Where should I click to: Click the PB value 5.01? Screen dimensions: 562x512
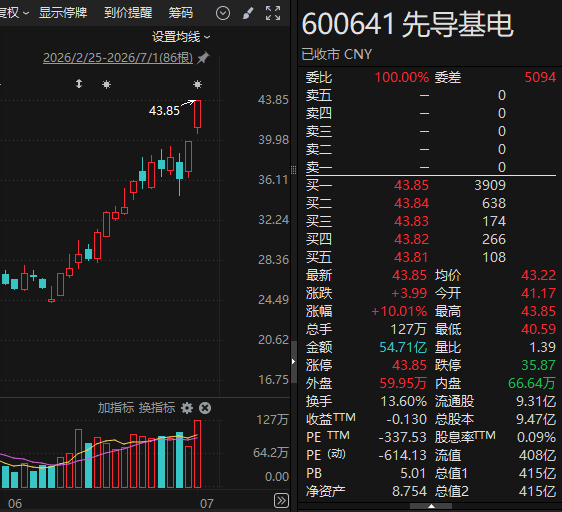pos(414,473)
